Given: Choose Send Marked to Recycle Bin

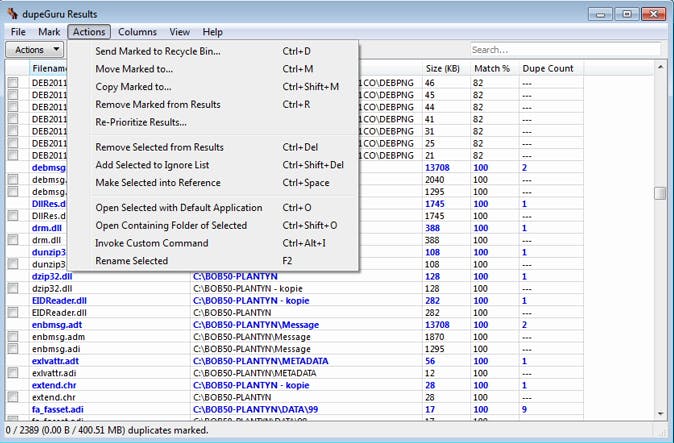Looking at the screenshot, I should 158,51.
